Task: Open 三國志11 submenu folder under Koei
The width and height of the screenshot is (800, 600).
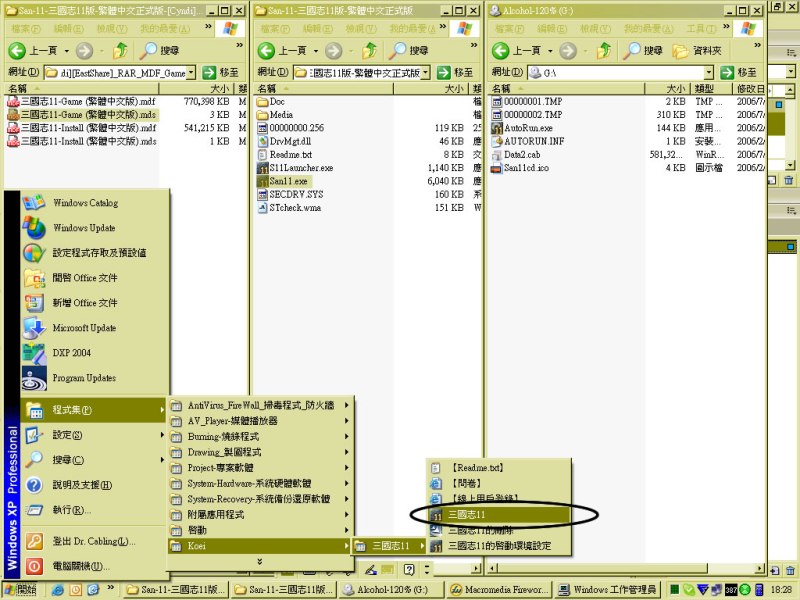Action: [x=390, y=546]
